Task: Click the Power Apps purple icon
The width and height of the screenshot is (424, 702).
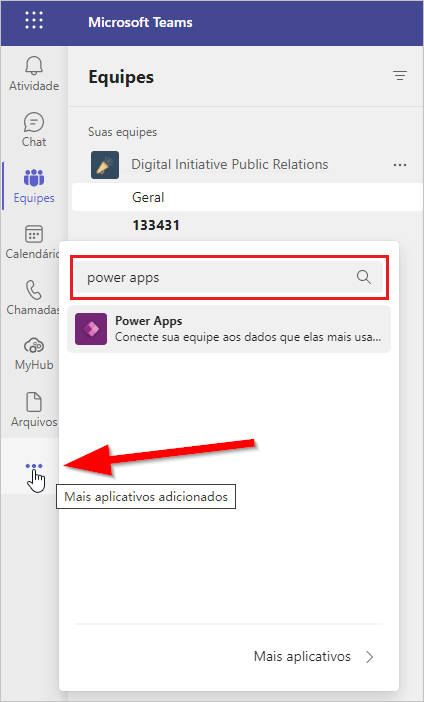Action: pos(91,329)
